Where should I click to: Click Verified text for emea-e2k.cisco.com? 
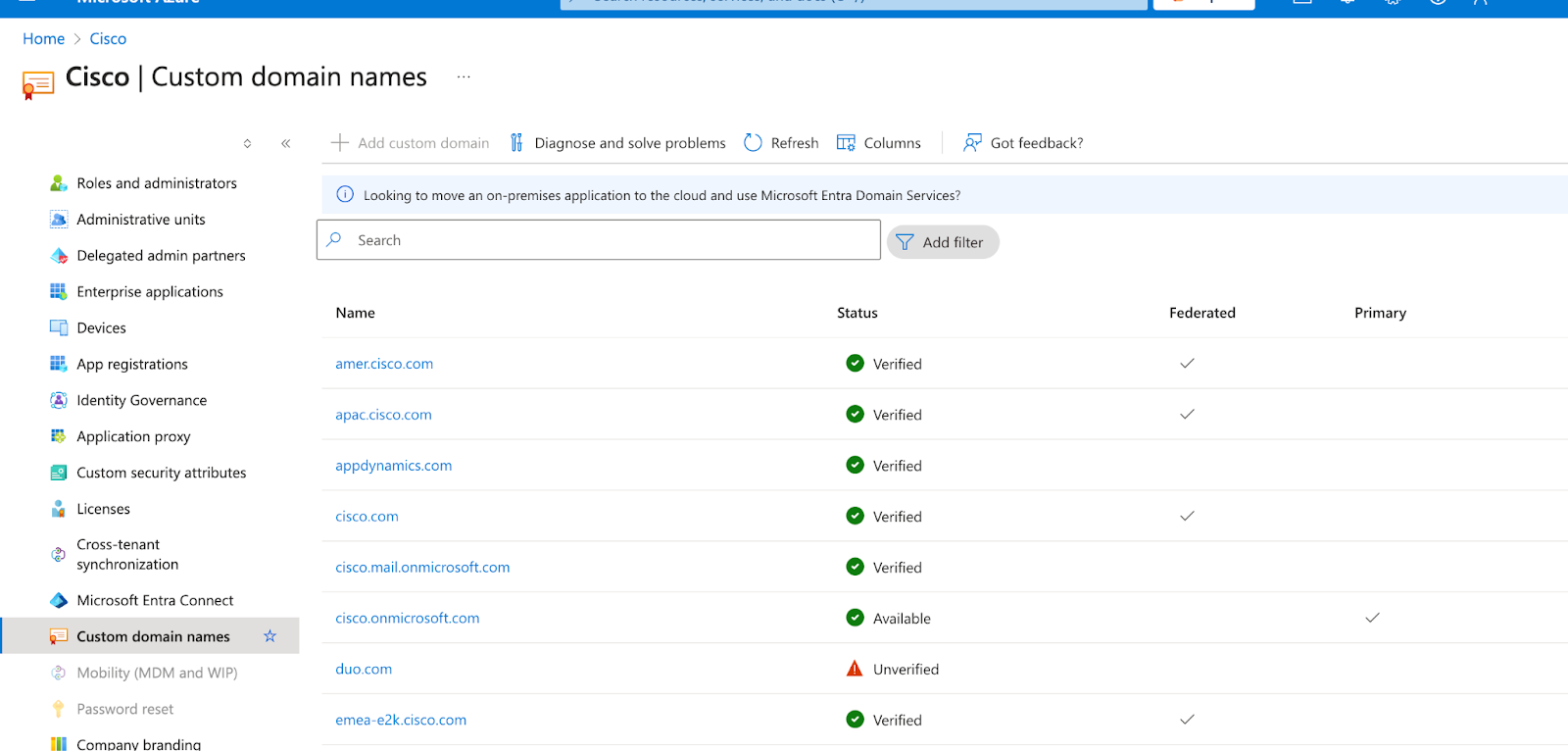coord(897,721)
